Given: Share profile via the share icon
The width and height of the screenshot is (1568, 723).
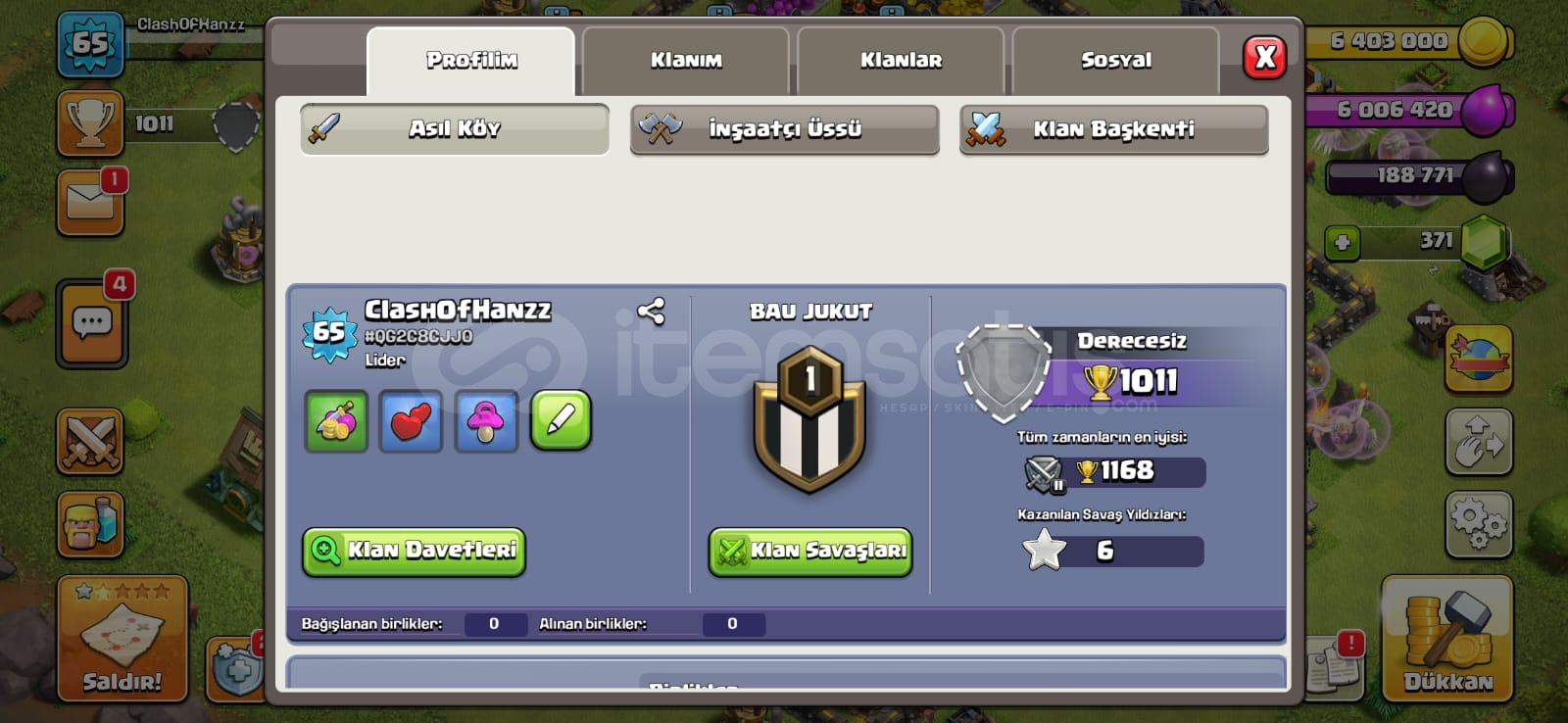Looking at the screenshot, I should click(x=651, y=312).
